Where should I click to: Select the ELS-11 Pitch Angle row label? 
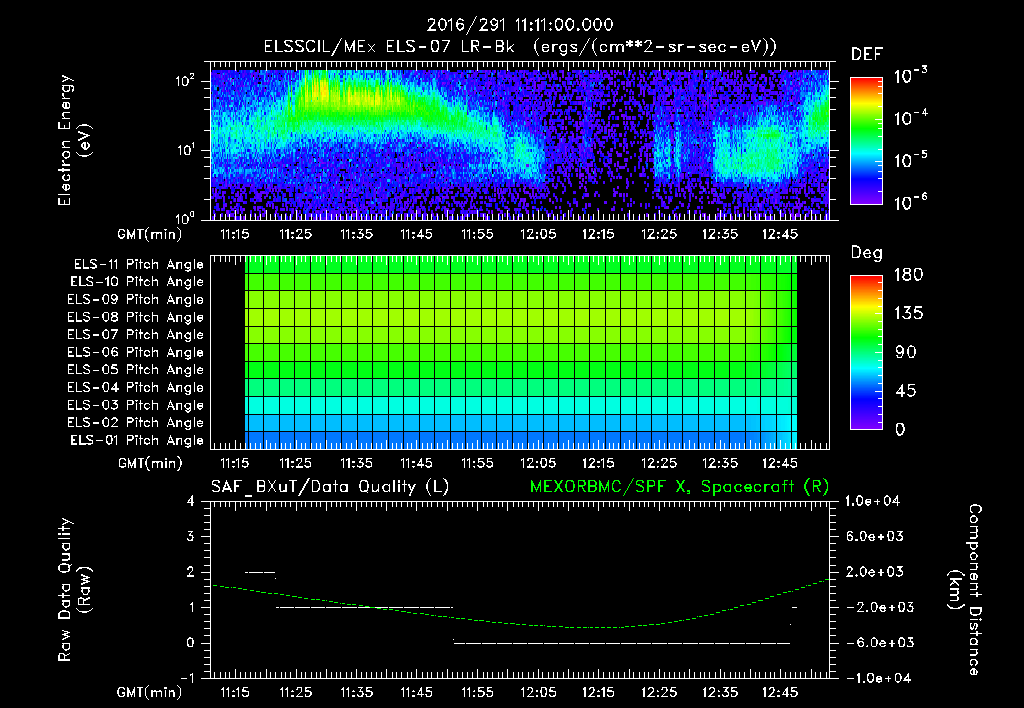138,265
